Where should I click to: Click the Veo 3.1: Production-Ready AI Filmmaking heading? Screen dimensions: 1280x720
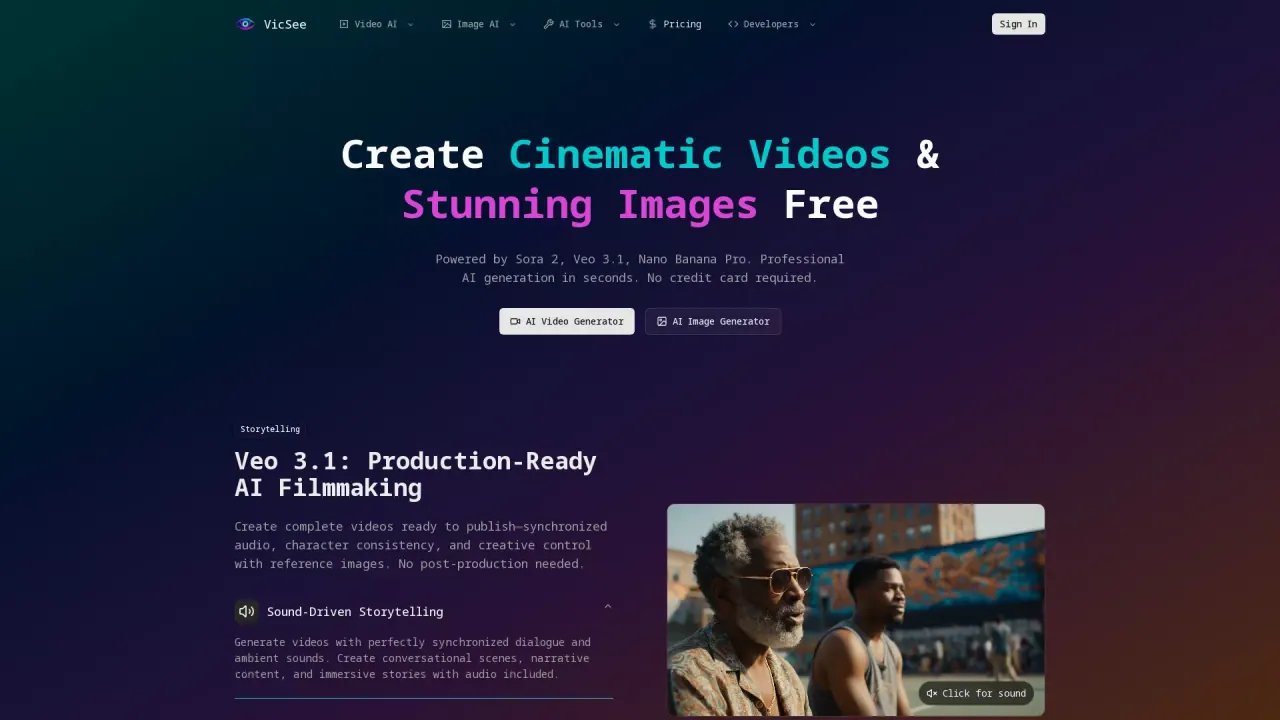coord(416,474)
